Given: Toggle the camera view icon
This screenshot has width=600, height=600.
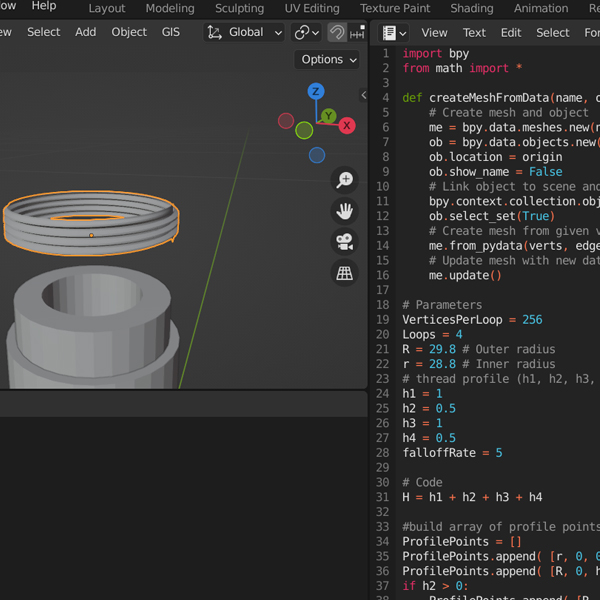Looking at the screenshot, I should 345,242.
